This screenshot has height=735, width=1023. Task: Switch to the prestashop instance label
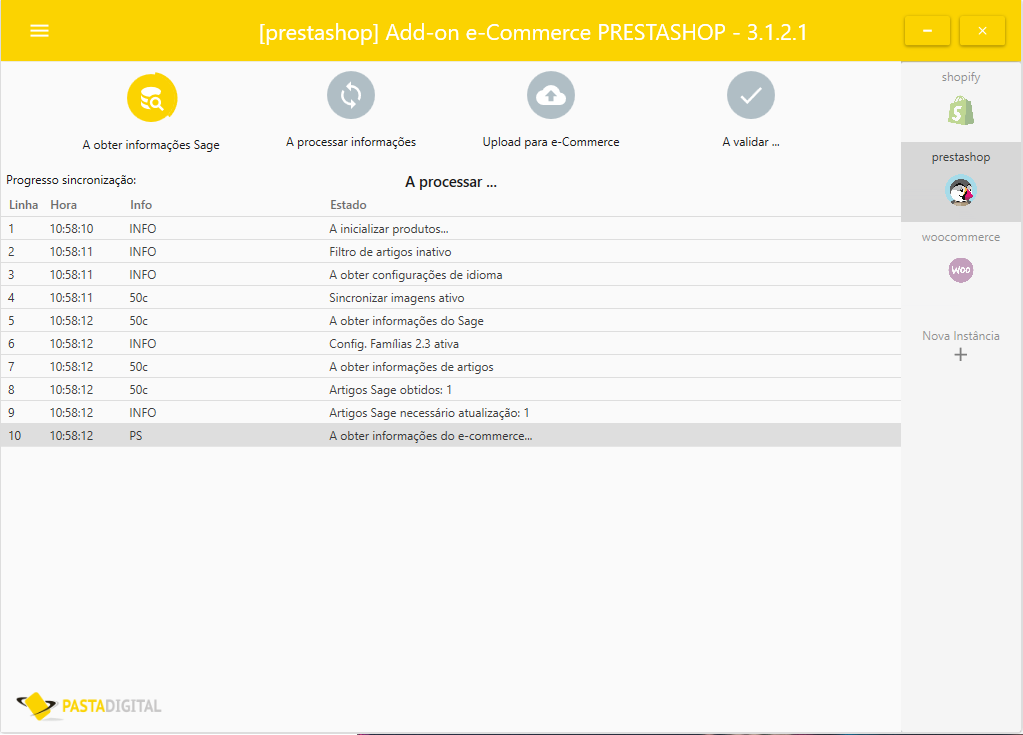[x=960, y=157]
